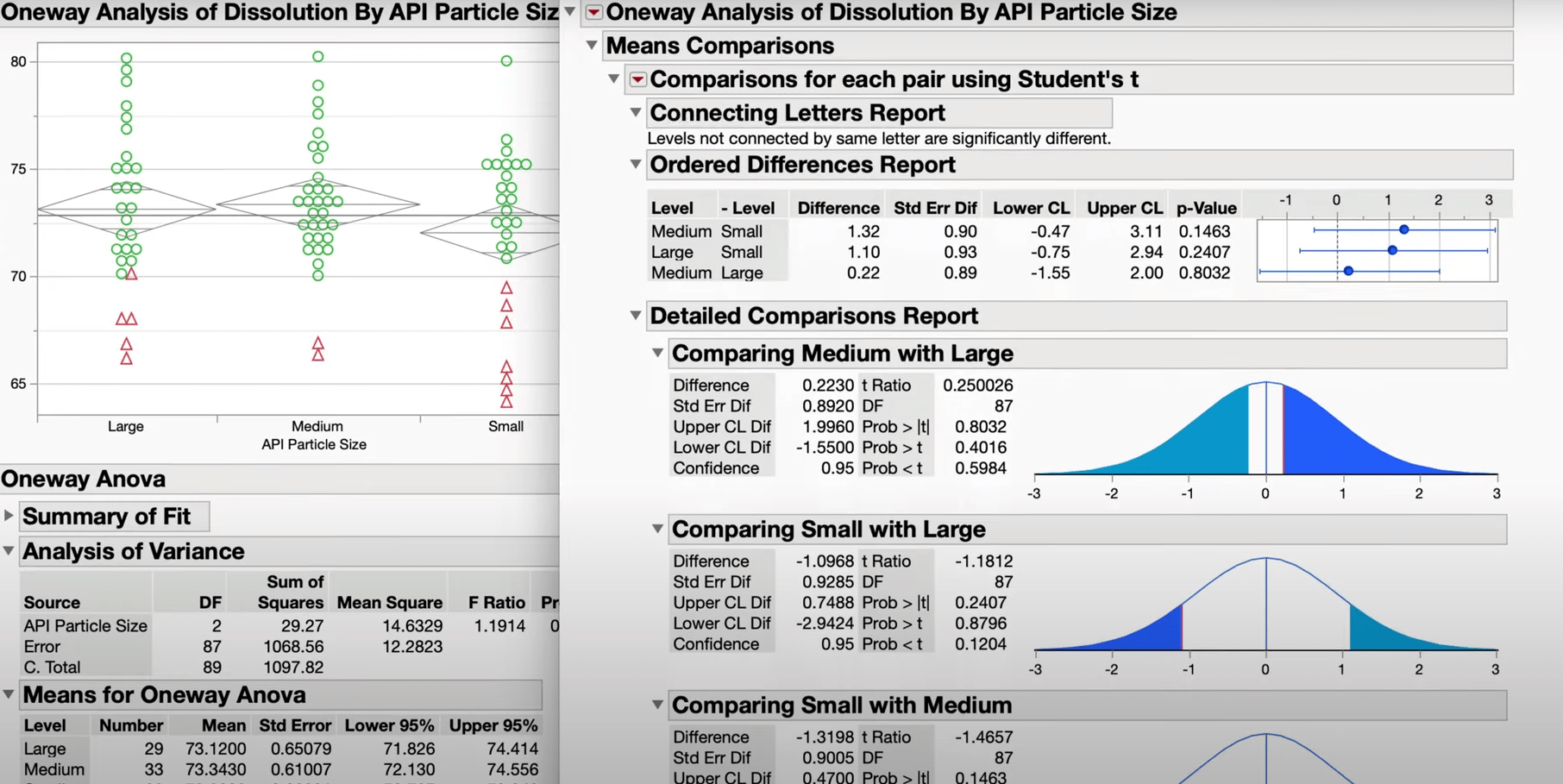Click the Medium label on the x-axis

(317, 426)
